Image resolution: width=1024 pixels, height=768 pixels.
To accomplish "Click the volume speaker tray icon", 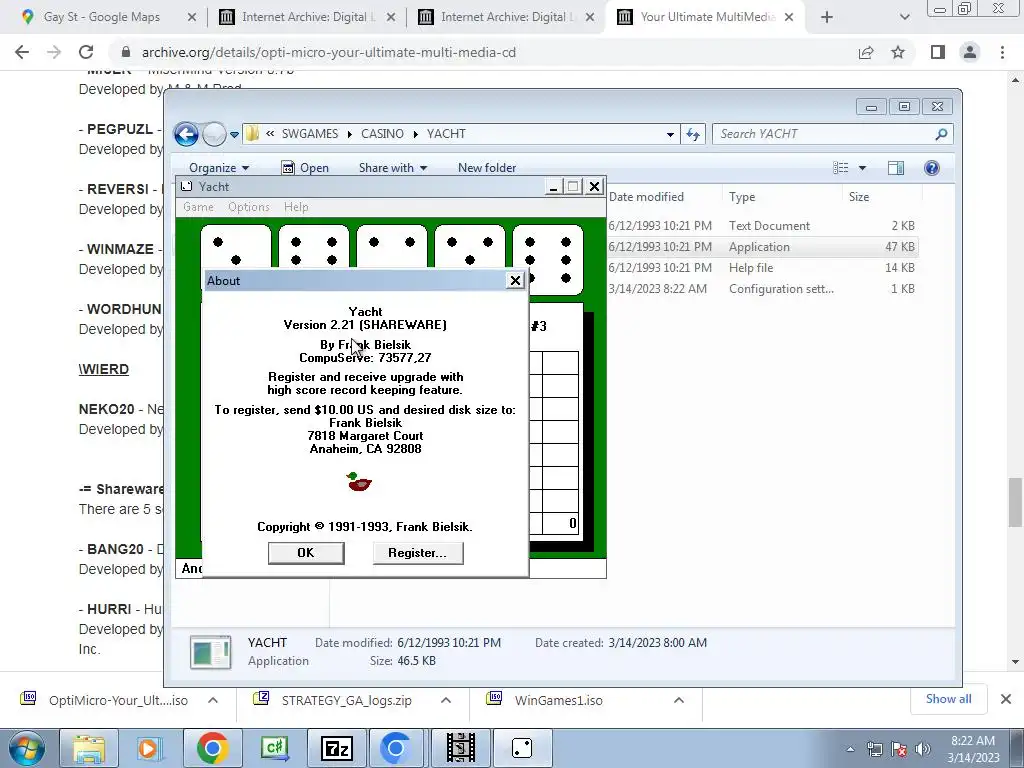I will (x=922, y=749).
